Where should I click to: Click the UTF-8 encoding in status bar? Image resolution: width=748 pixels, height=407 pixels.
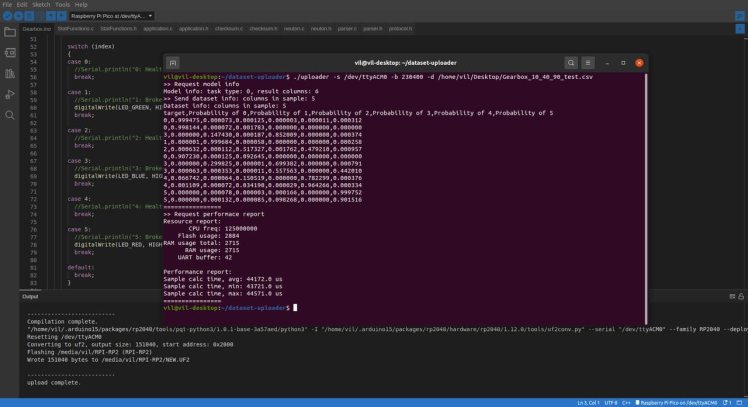610,401
